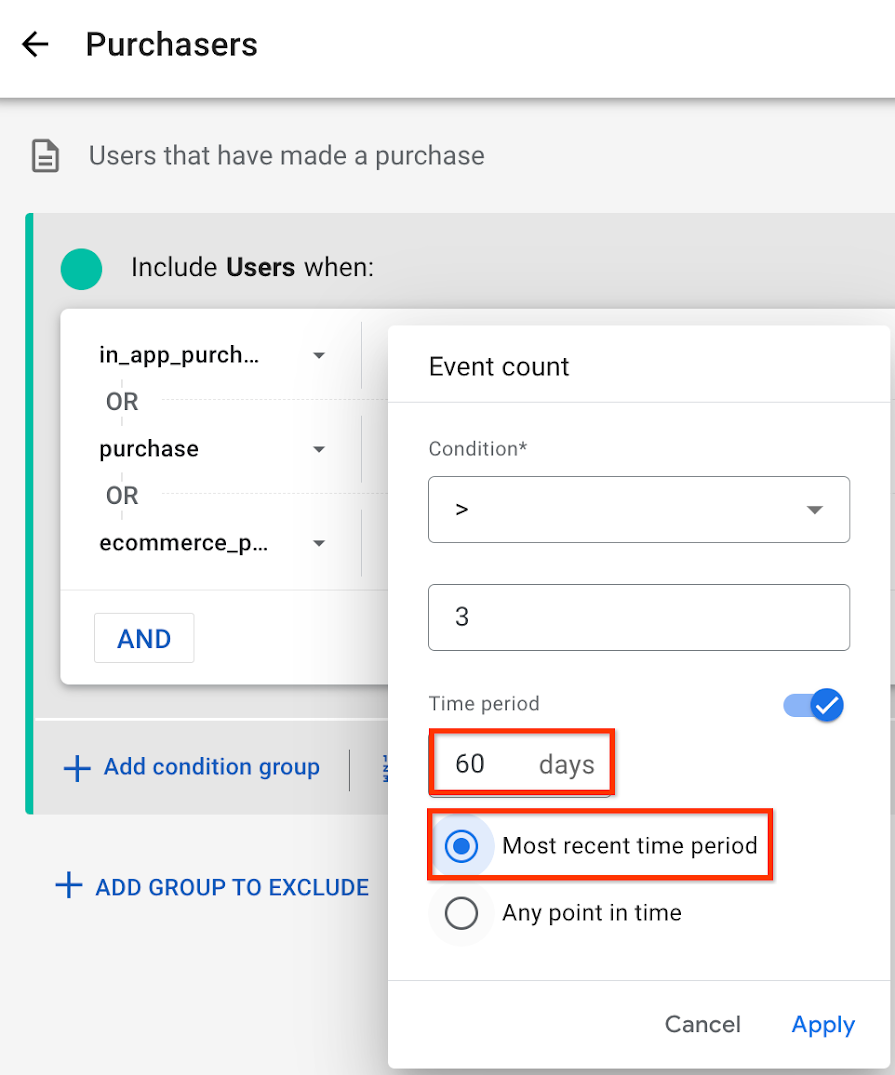Click the plus icon beside Add condition group
This screenshot has width=895, height=1075.
(77, 769)
